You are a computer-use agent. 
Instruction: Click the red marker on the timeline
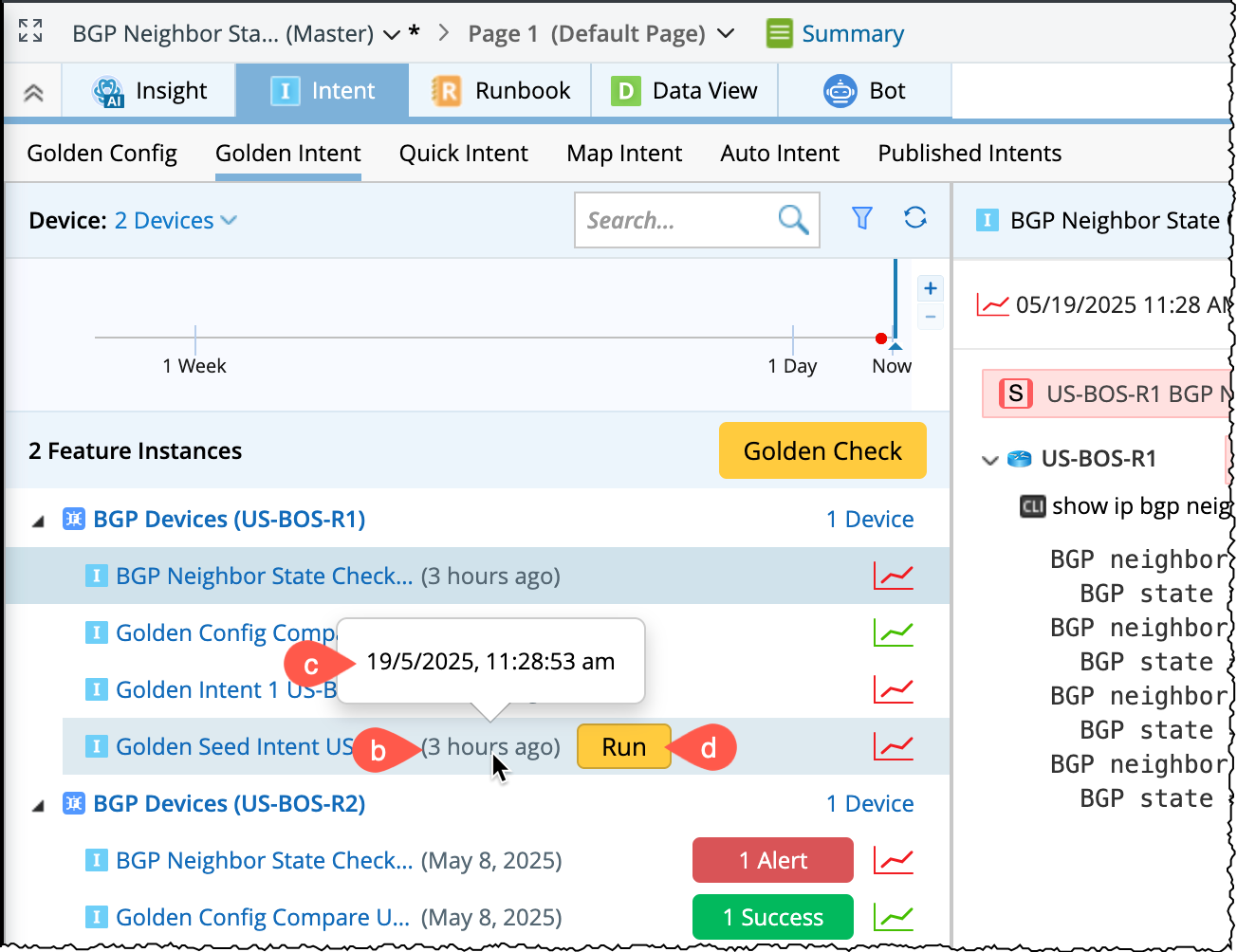click(881, 339)
